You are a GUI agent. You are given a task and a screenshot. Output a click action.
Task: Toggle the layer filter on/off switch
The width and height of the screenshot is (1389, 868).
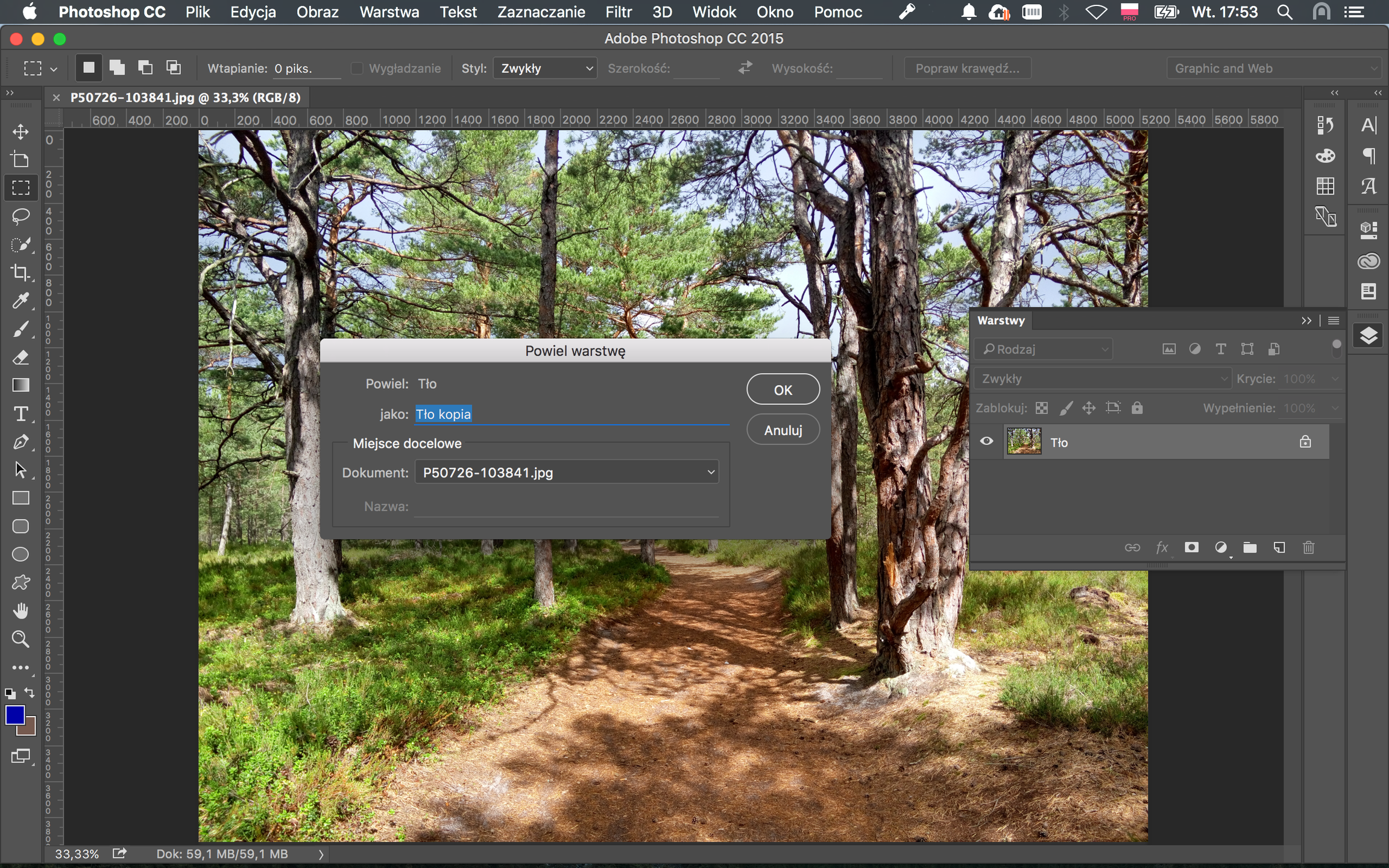pos(1336,348)
